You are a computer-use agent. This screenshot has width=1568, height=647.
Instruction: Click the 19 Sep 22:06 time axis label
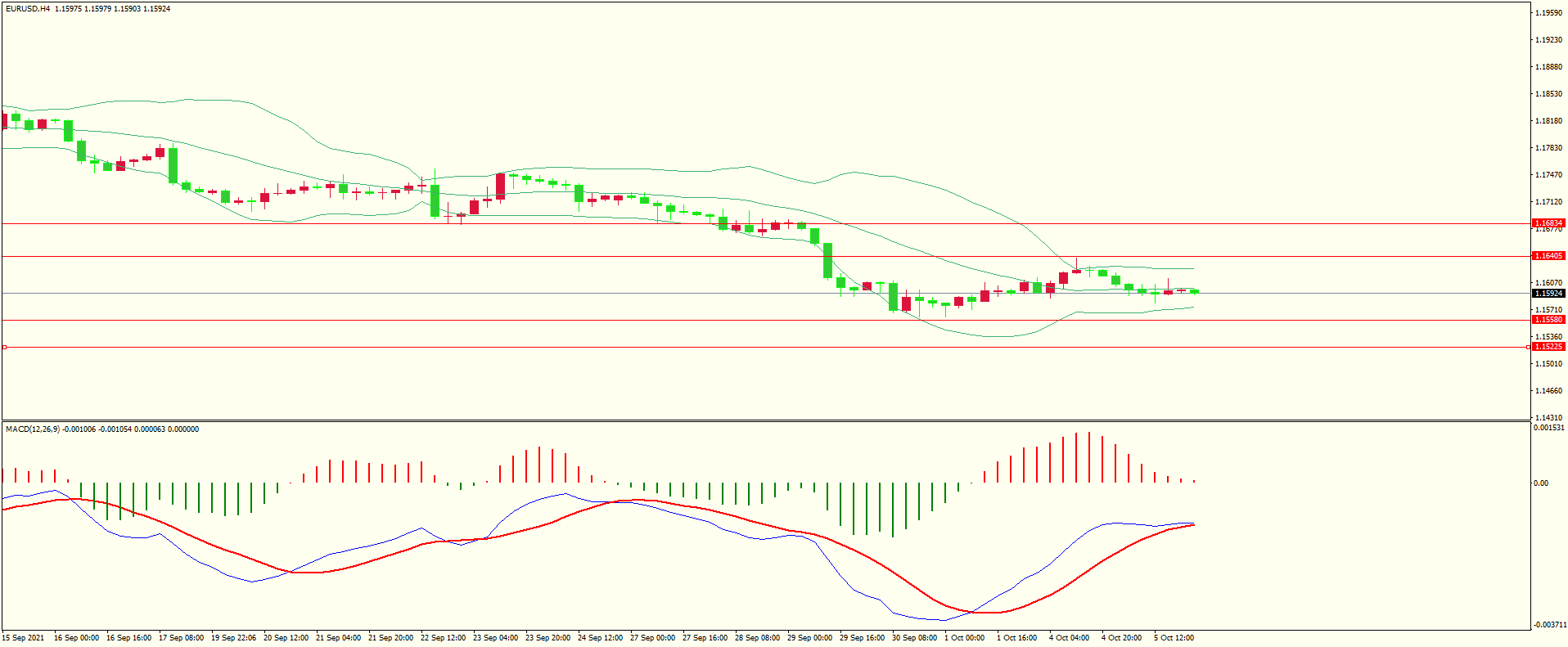click(233, 638)
